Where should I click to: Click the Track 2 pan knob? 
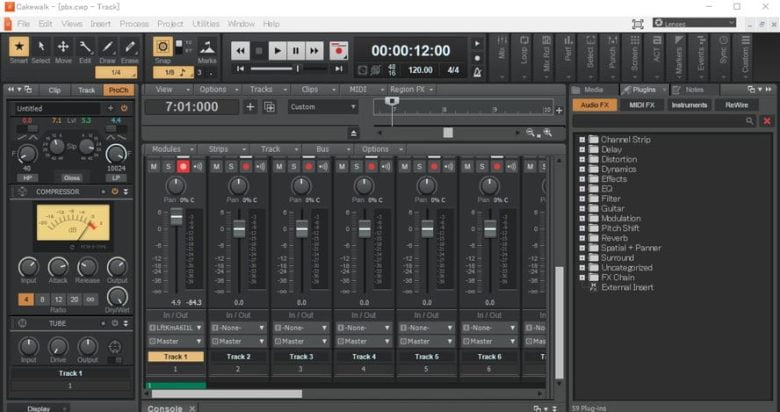click(x=238, y=186)
